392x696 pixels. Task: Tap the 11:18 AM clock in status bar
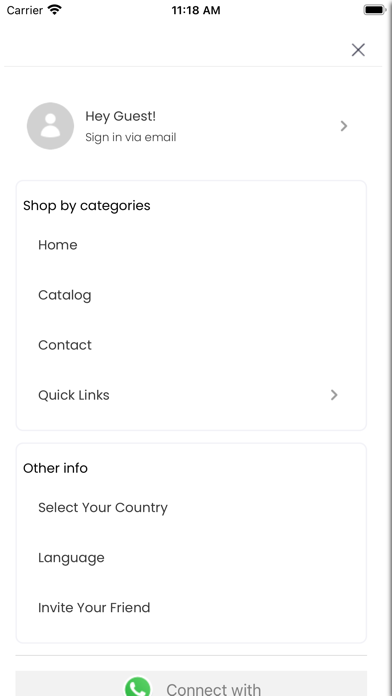[196, 10]
